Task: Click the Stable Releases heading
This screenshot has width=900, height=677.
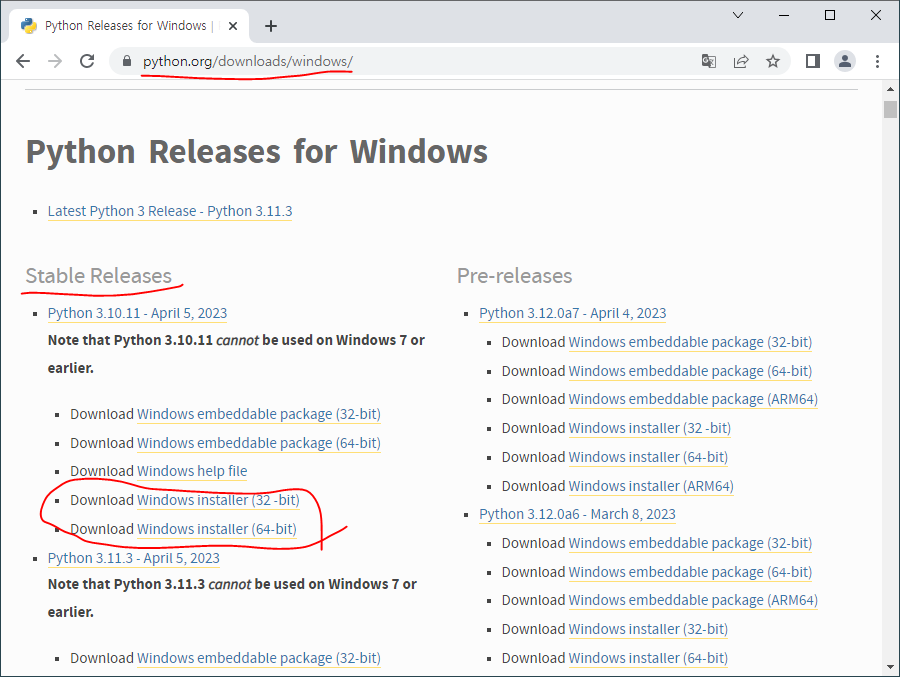Action: click(x=99, y=276)
